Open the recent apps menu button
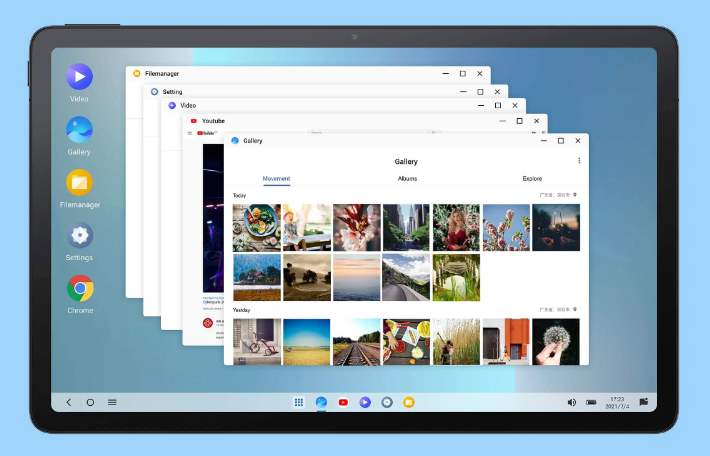 (112, 402)
